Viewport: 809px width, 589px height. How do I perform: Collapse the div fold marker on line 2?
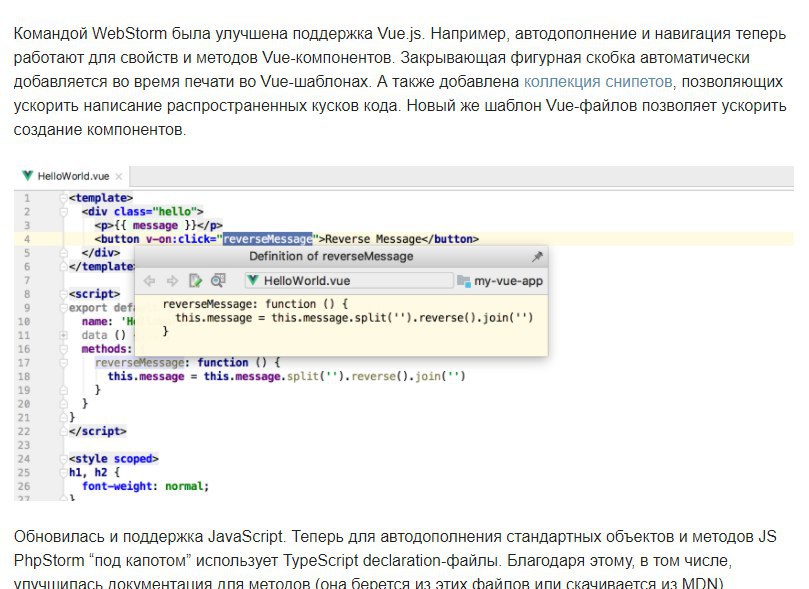(63, 211)
